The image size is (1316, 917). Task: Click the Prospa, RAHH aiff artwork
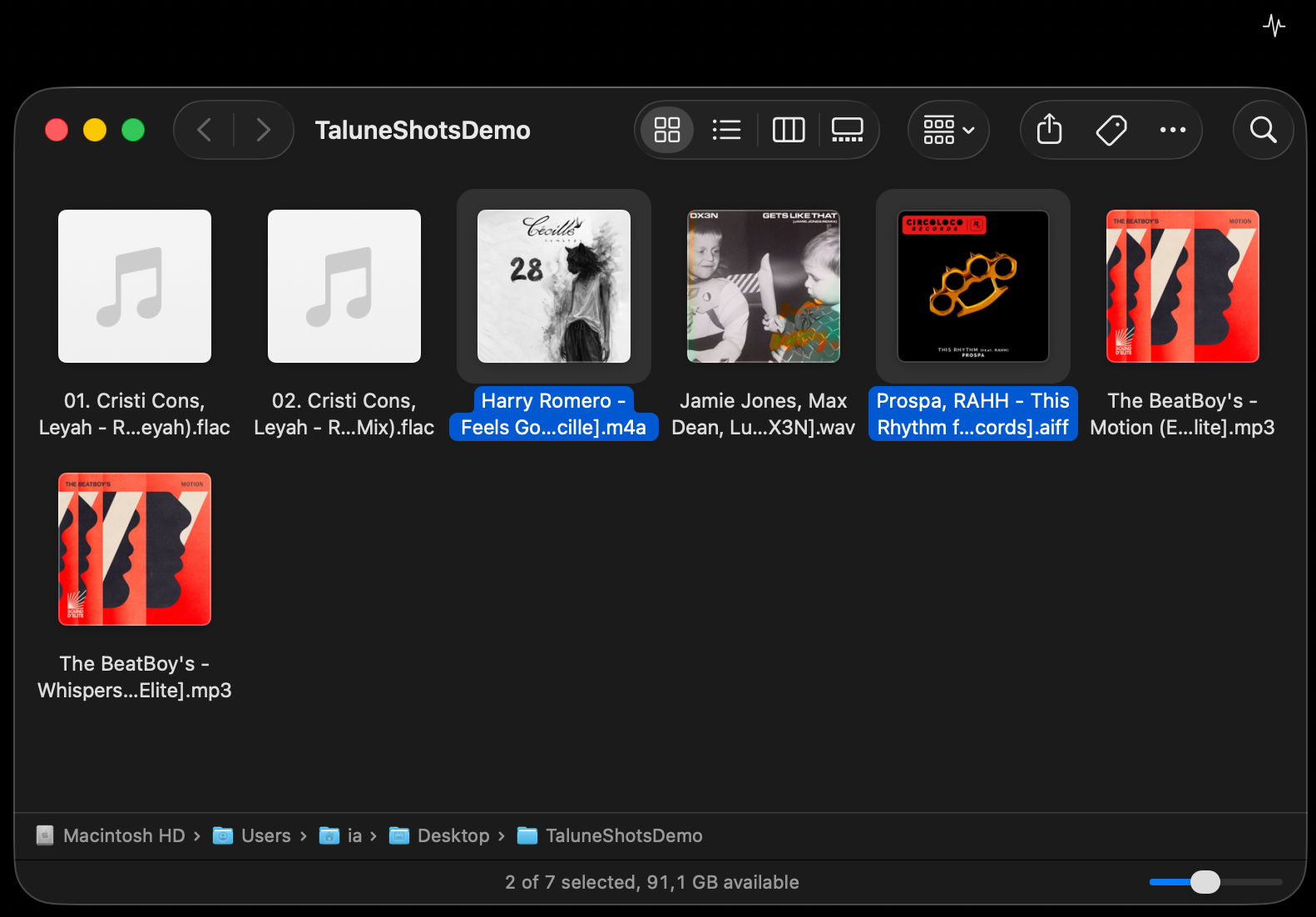tap(973, 286)
